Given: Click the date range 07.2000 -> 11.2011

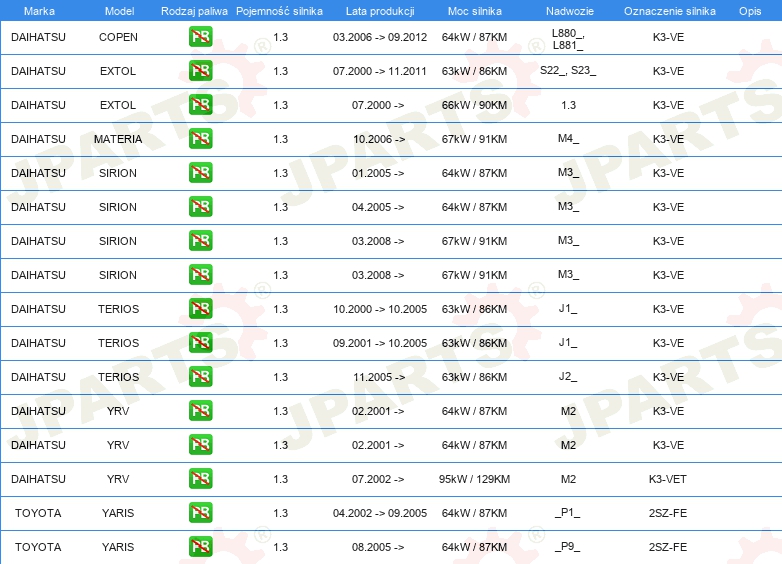Looking at the screenshot, I should (x=380, y=71).
